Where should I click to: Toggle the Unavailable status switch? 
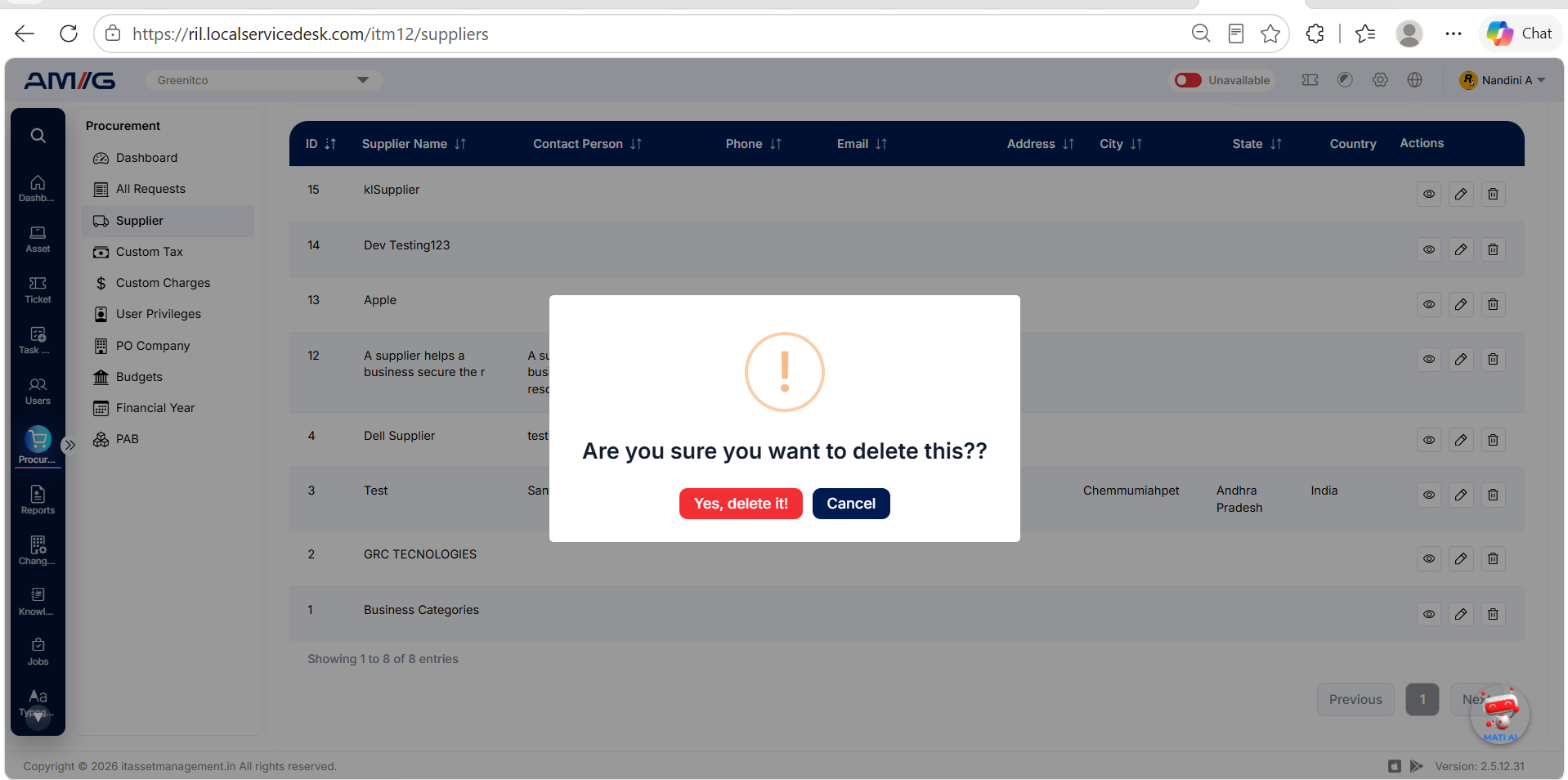1188,80
